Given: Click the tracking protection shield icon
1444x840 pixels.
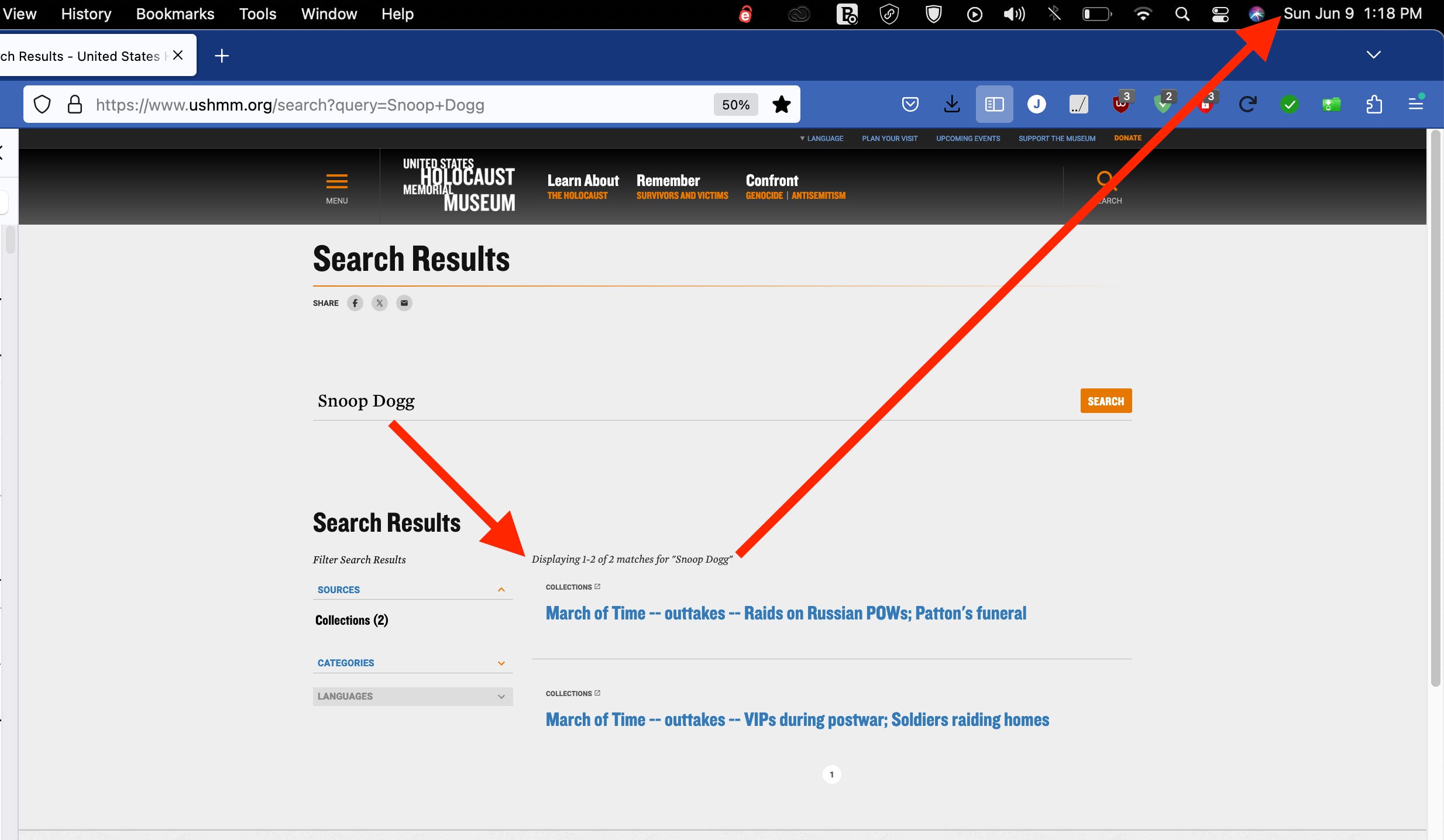Looking at the screenshot, I should tap(42, 105).
